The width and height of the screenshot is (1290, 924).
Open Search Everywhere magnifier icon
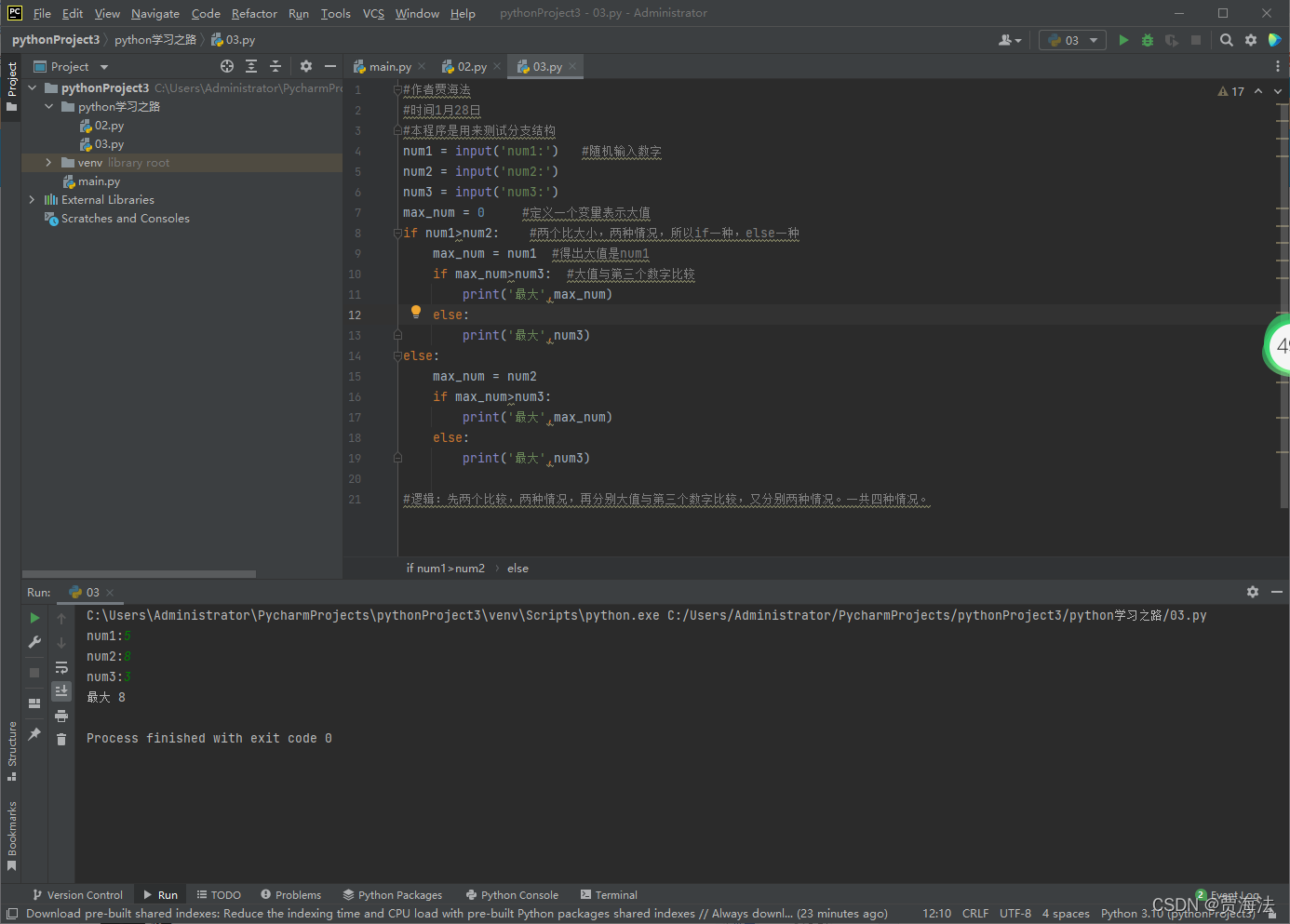(x=1227, y=40)
